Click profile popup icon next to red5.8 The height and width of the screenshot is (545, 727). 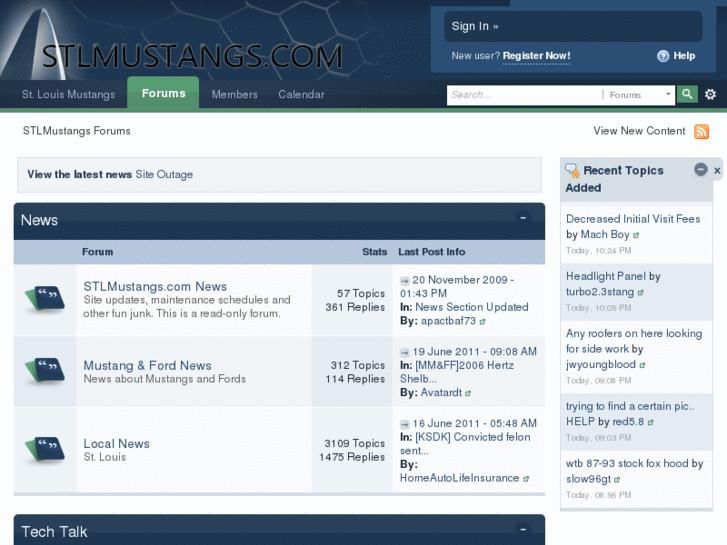point(651,423)
